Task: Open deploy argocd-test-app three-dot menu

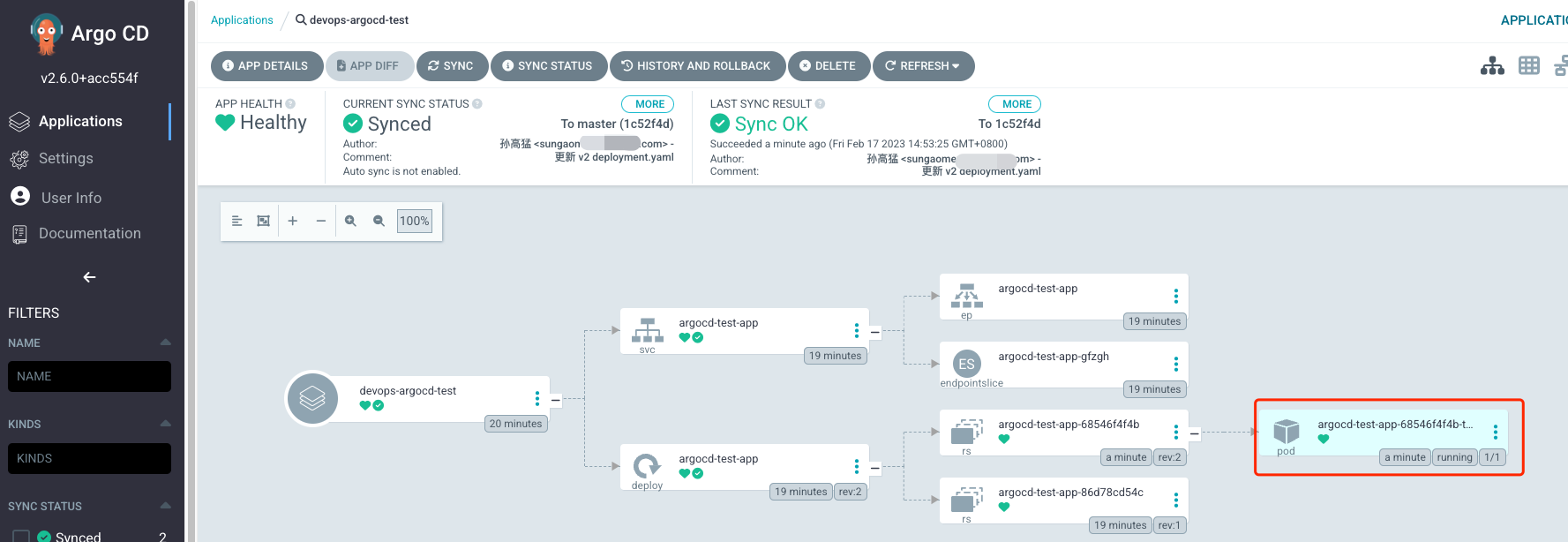Action: pyautogui.click(x=857, y=467)
